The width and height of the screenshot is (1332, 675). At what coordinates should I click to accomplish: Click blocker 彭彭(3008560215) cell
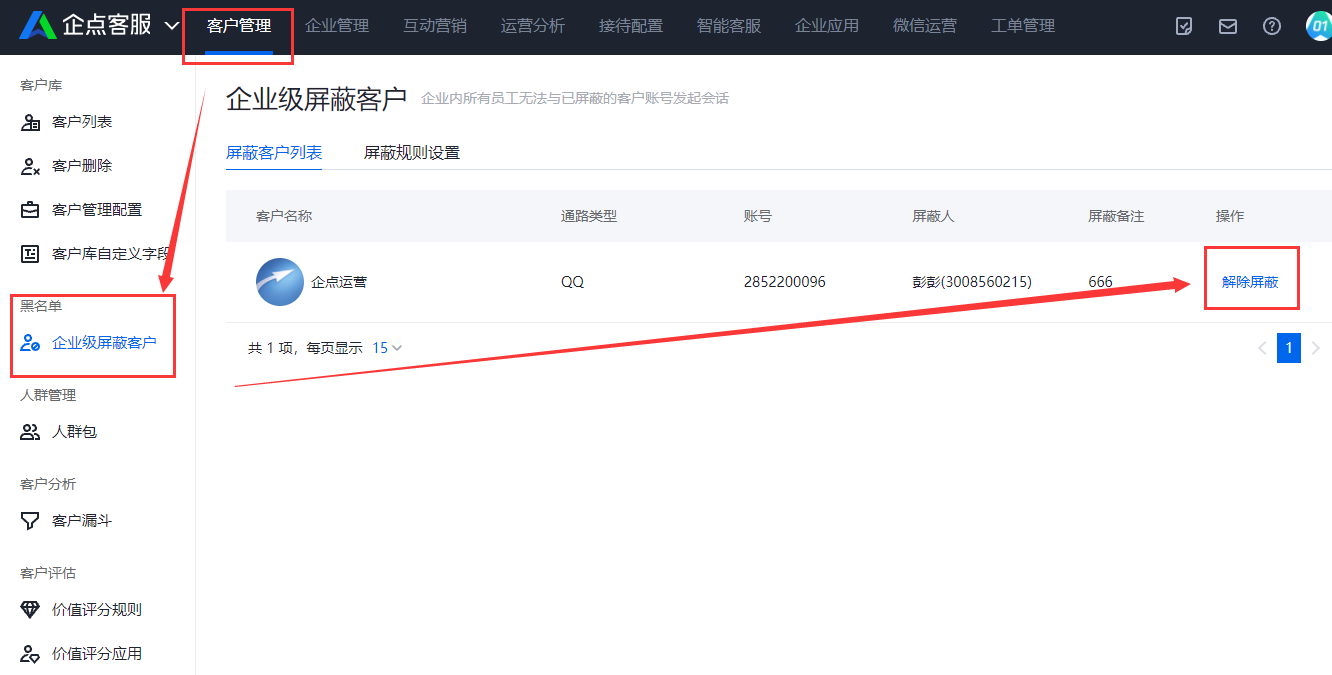point(972,282)
